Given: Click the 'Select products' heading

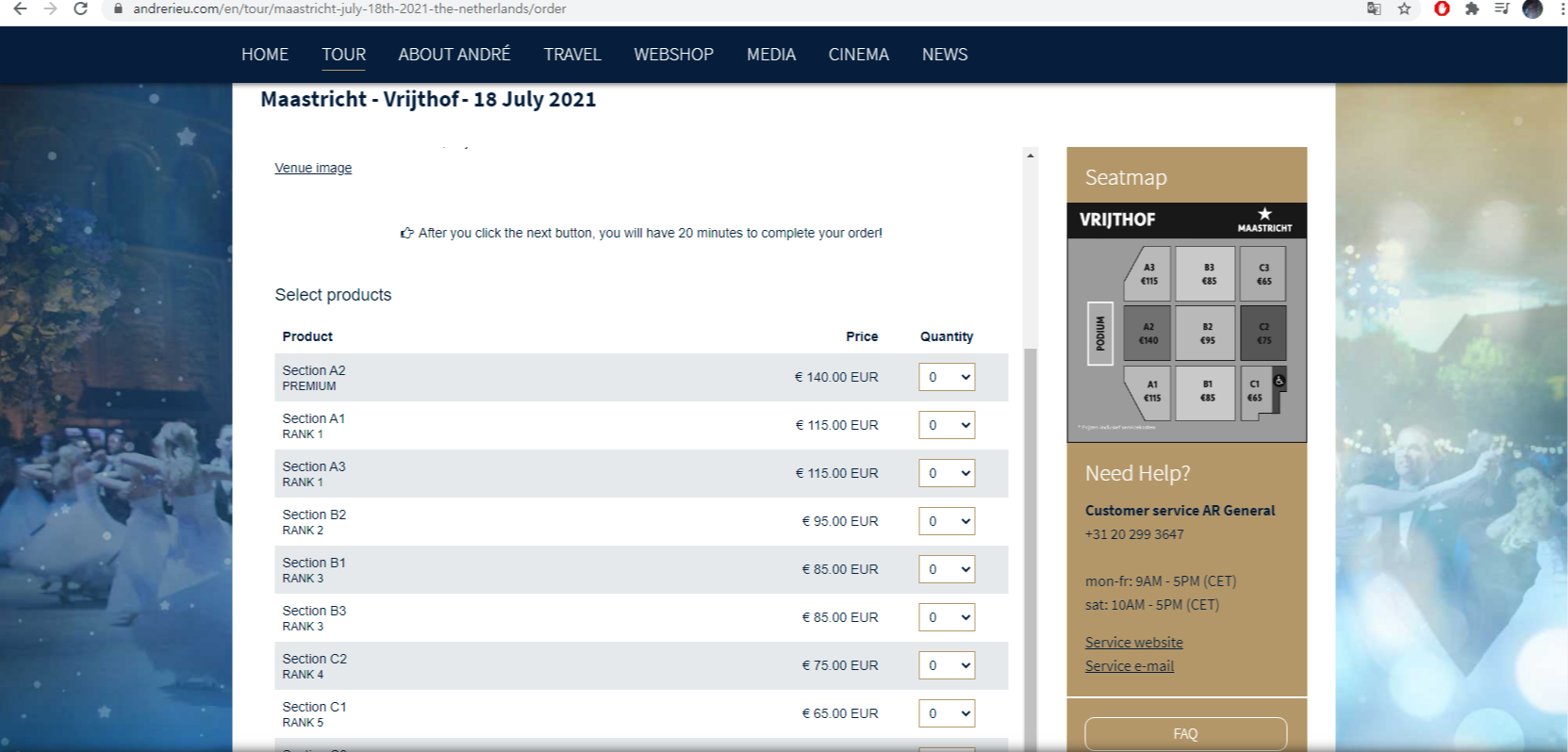Looking at the screenshot, I should [333, 295].
